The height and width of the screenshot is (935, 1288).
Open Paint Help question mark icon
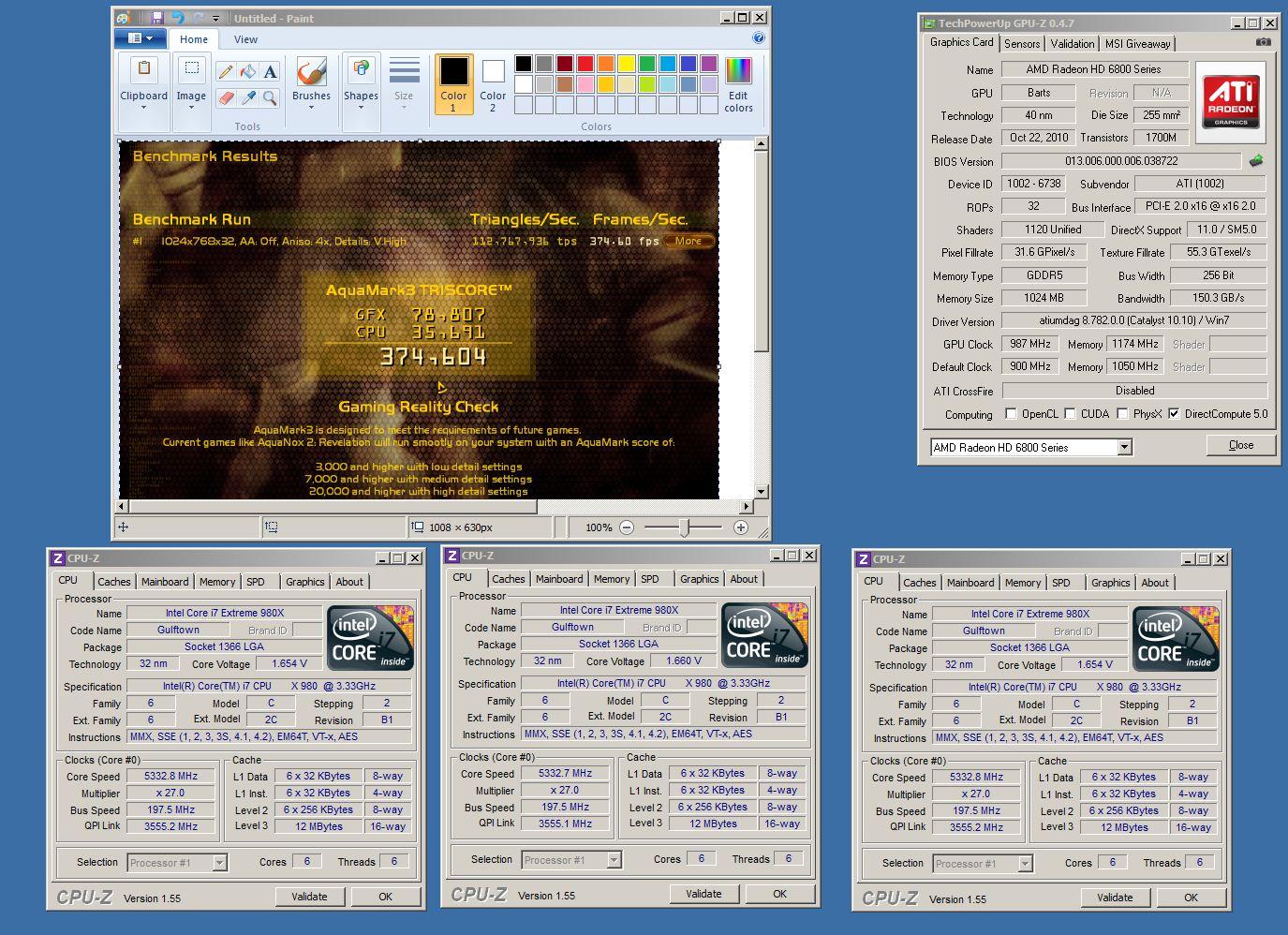point(759,38)
